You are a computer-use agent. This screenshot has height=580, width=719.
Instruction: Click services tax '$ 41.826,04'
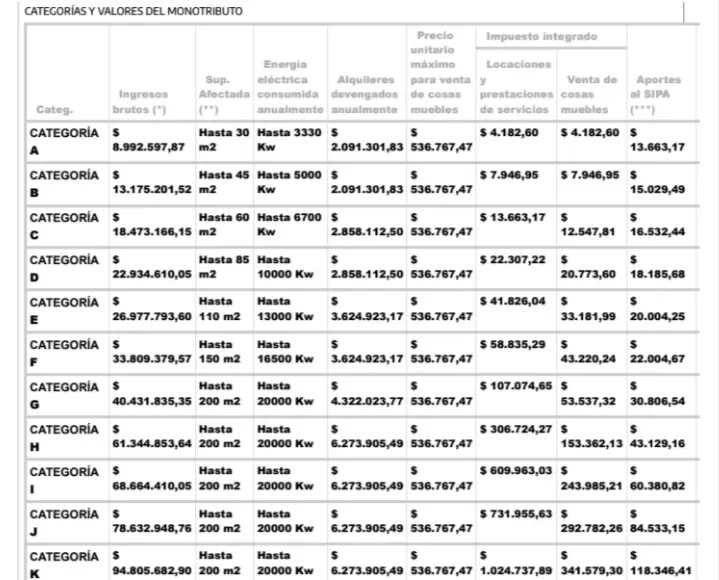513,302
